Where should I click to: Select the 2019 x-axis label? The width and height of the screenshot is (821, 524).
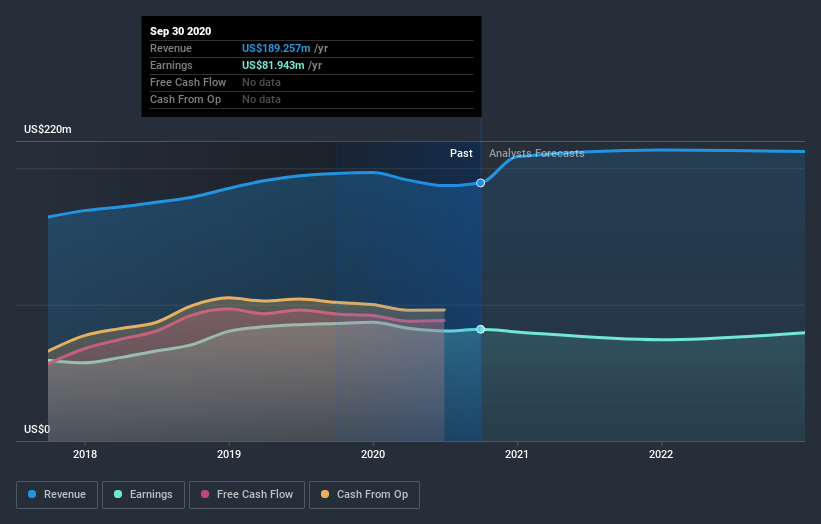(x=229, y=454)
